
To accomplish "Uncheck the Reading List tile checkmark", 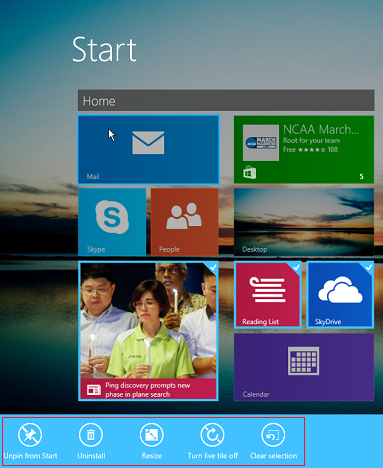I will (296, 267).
